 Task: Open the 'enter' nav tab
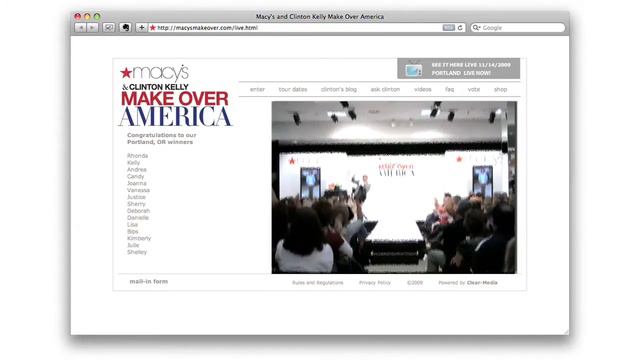tap(257, 89)
